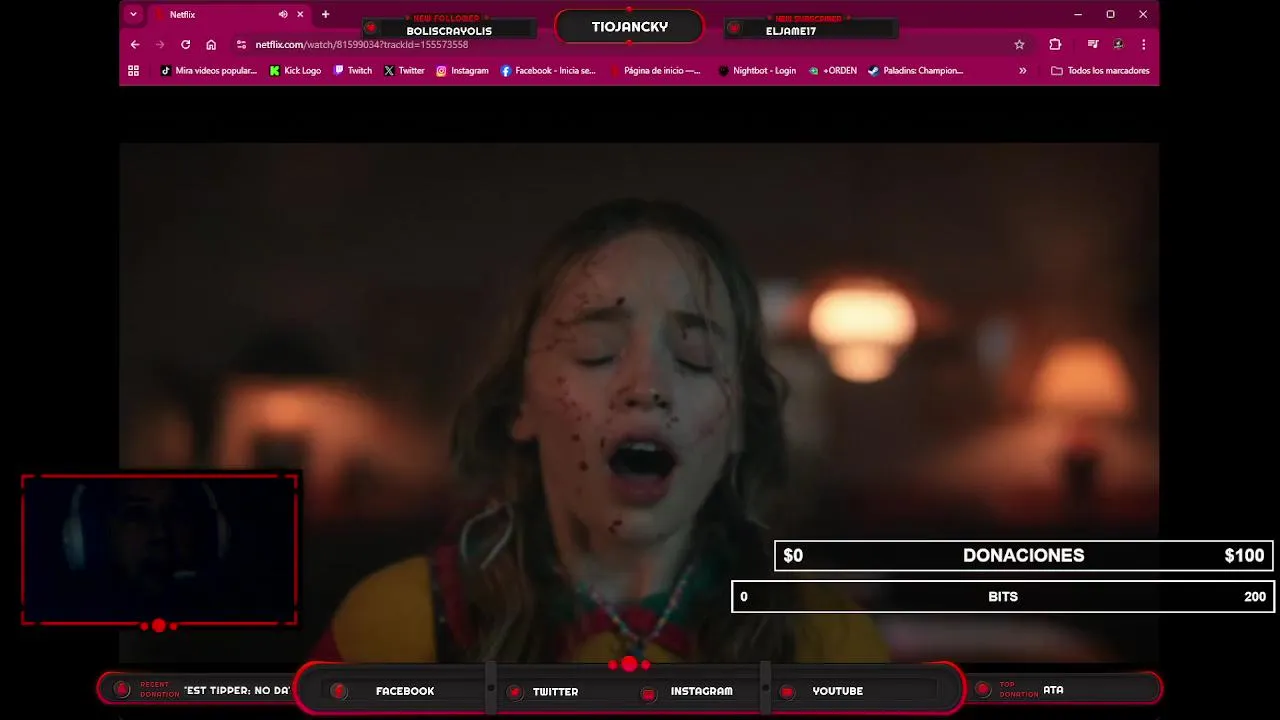Screen dimensions: 1280x720
Task: Minimize the browser window
Action: click(1078, 14)
